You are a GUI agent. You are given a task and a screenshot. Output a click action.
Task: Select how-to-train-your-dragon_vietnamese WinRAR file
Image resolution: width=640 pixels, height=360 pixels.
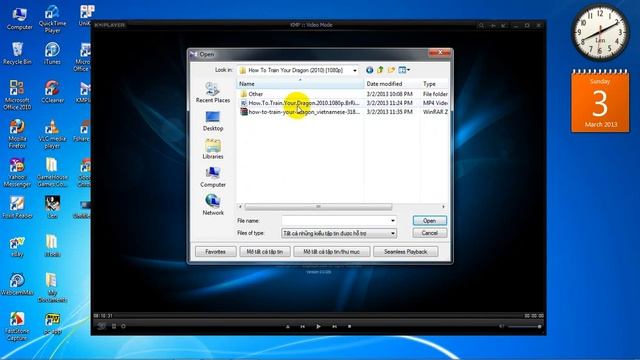coord(300,112)
